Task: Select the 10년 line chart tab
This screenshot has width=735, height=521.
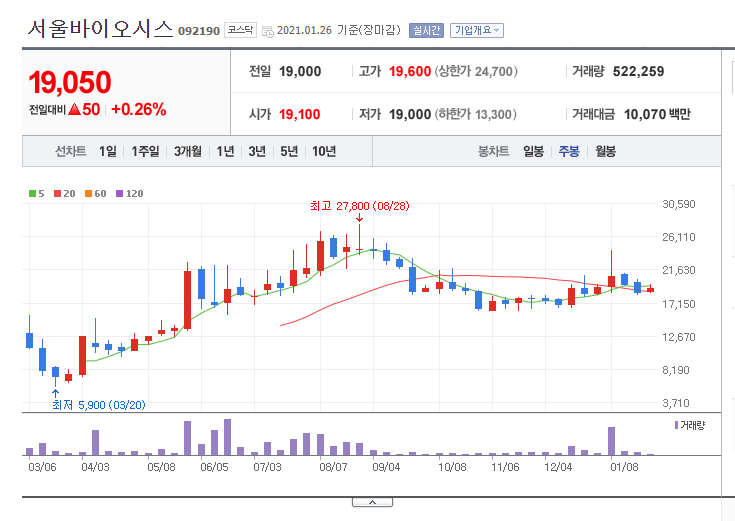Action: coord(324,151)
